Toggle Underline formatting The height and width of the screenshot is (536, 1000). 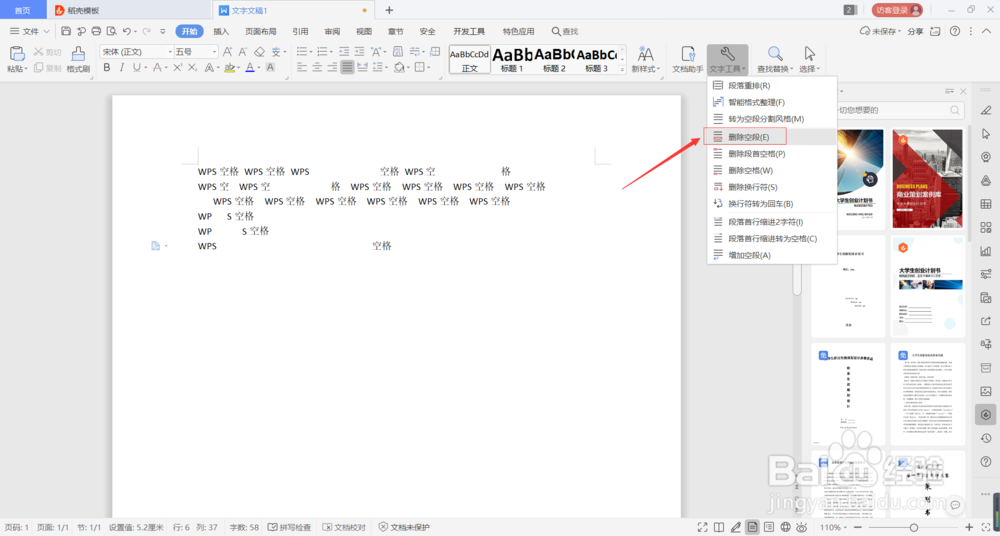tap(136, 67)
